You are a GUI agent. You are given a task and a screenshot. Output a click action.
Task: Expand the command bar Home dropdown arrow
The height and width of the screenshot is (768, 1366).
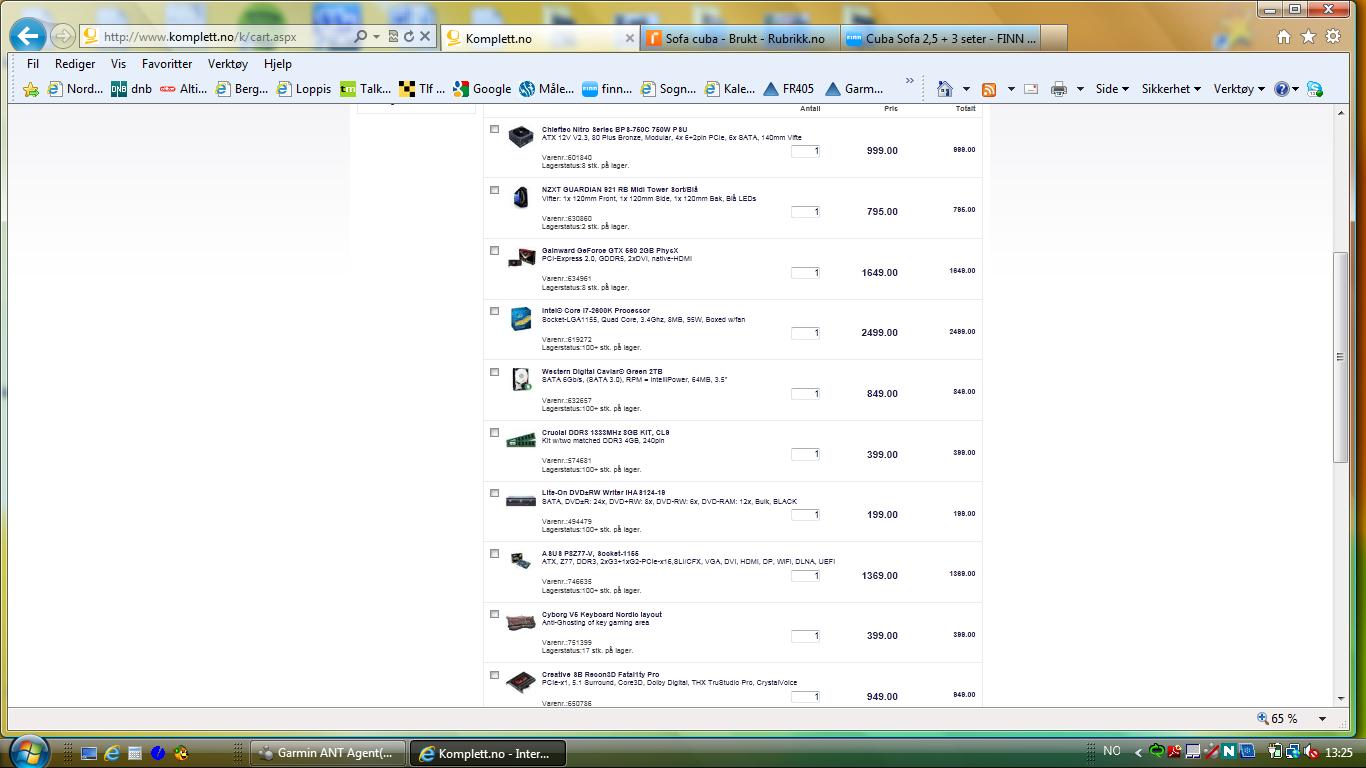(966, 89)
